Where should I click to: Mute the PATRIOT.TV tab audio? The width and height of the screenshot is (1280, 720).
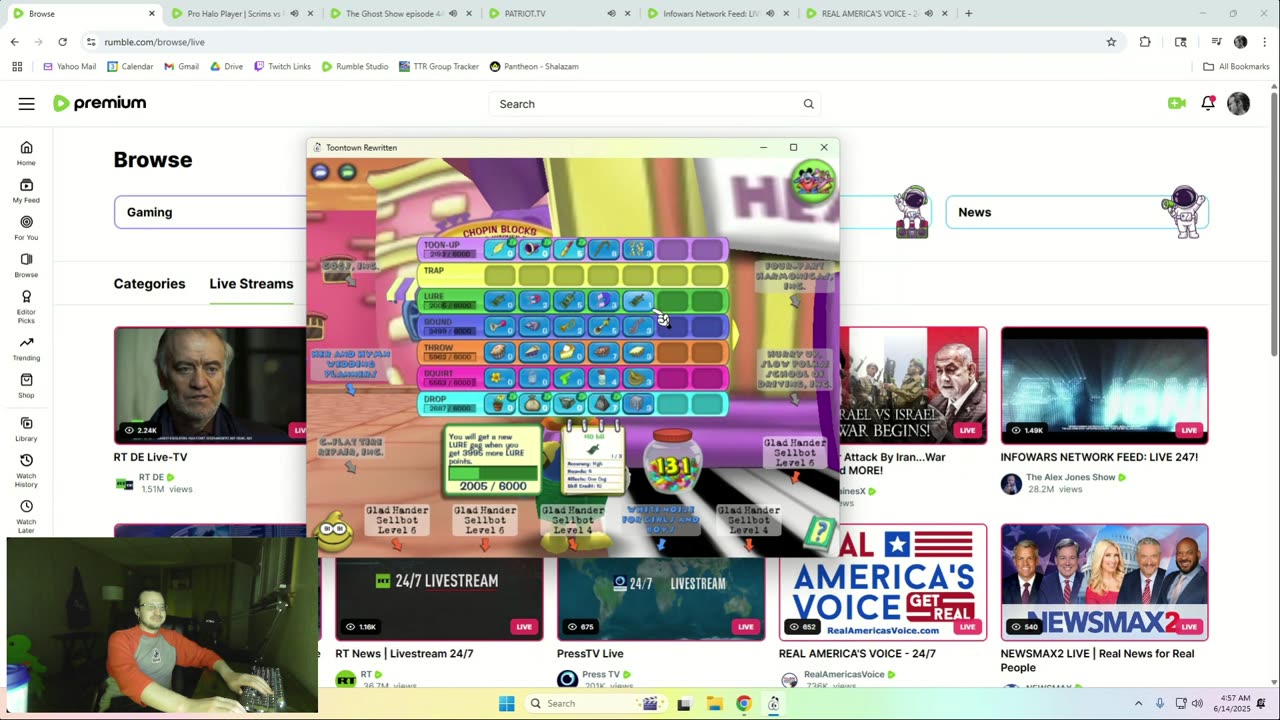(x=611, y=14)
